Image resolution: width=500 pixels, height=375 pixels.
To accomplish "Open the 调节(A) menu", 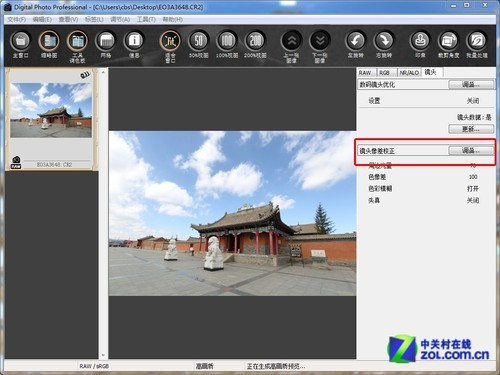I will [120, 19].
